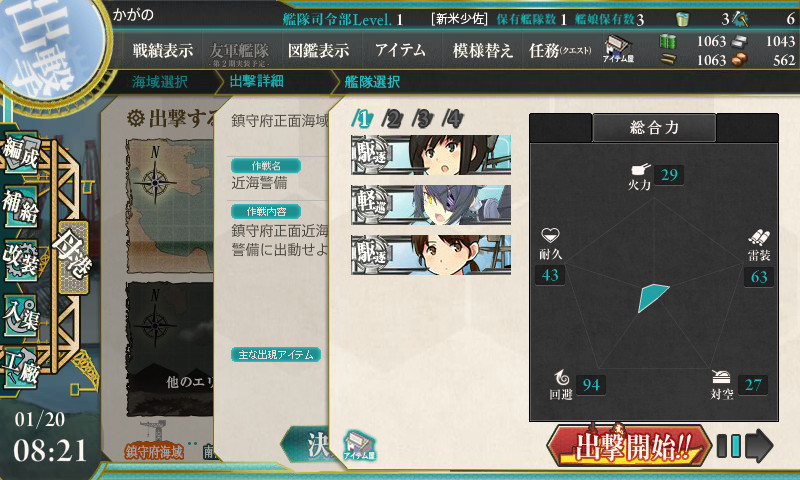The width and height of the screenshot is (800, 480).
Task: Click the small アイテム屋 icon near bottom
Action: pos(359,445)
